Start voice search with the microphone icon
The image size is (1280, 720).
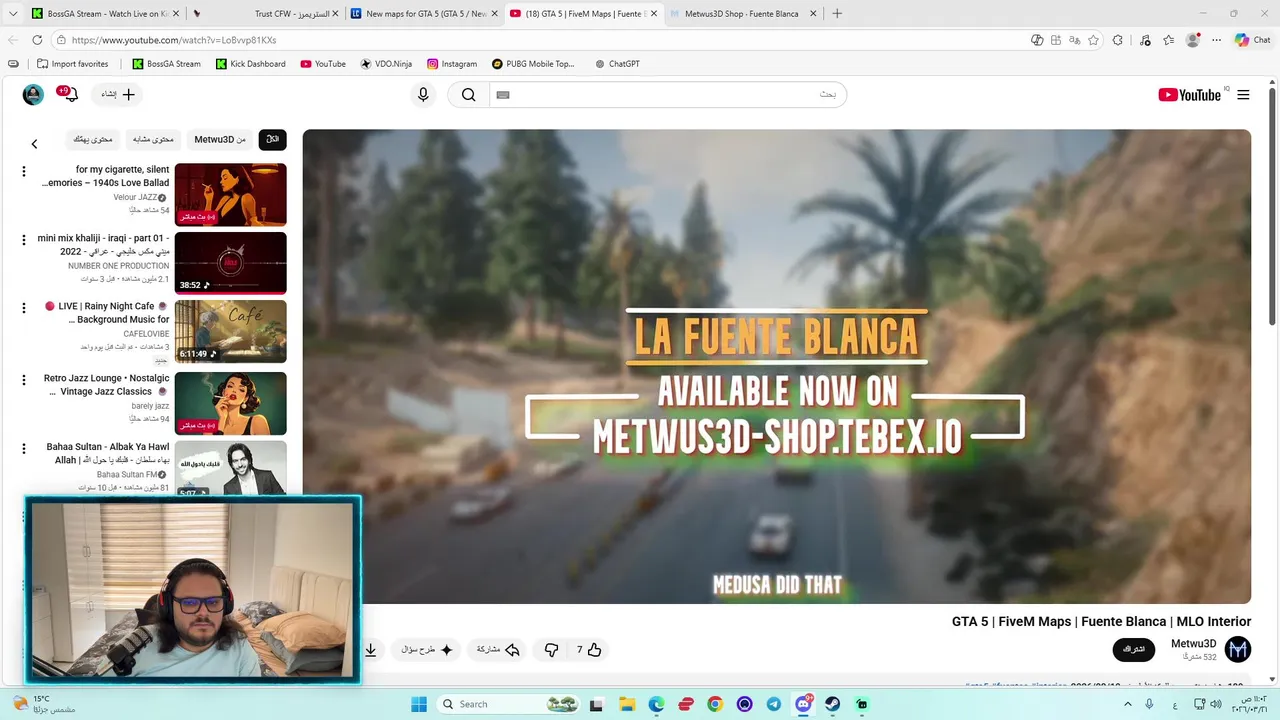click(x=423, y=95)
